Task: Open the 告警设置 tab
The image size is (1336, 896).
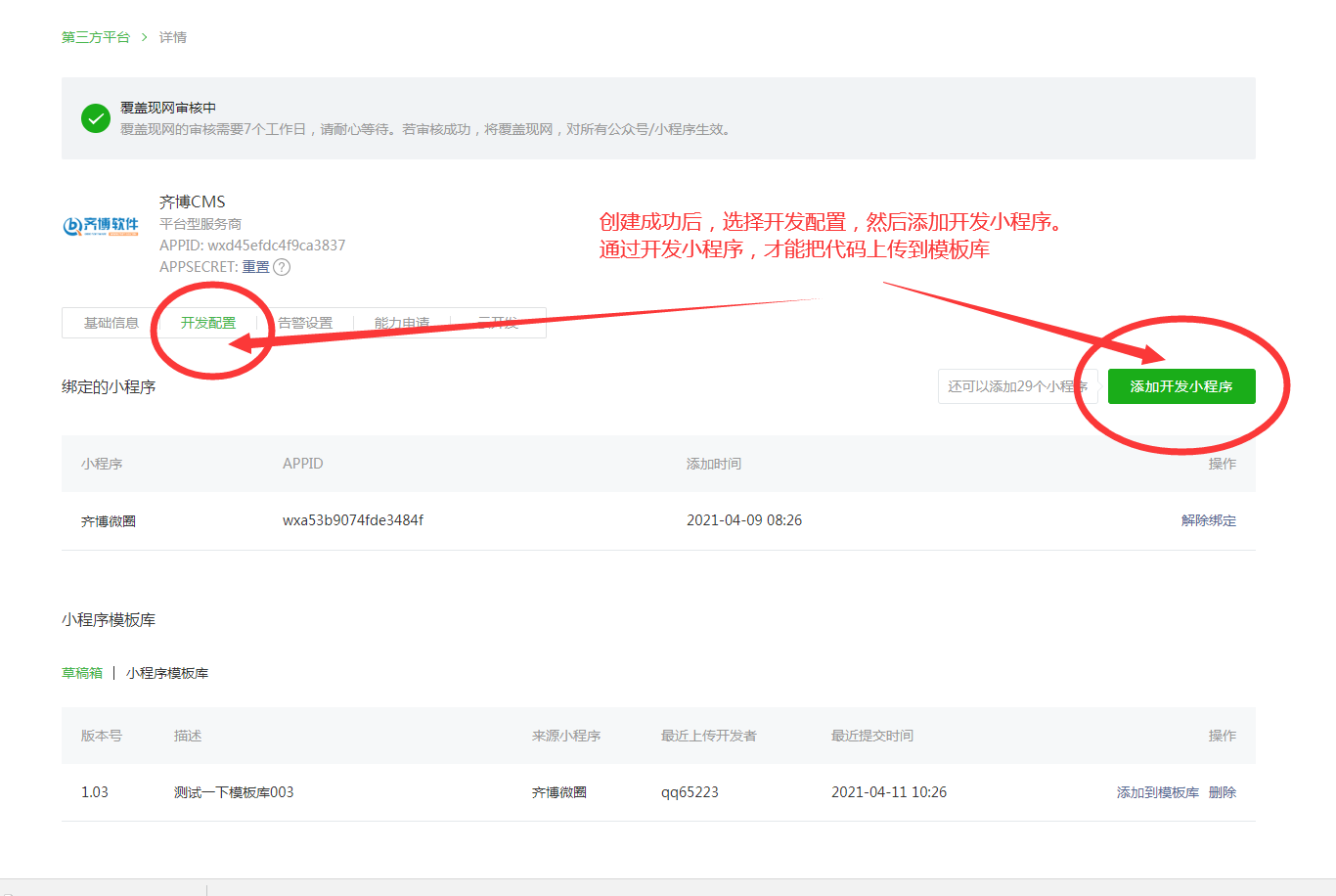Action: click(x=305, y=323)
